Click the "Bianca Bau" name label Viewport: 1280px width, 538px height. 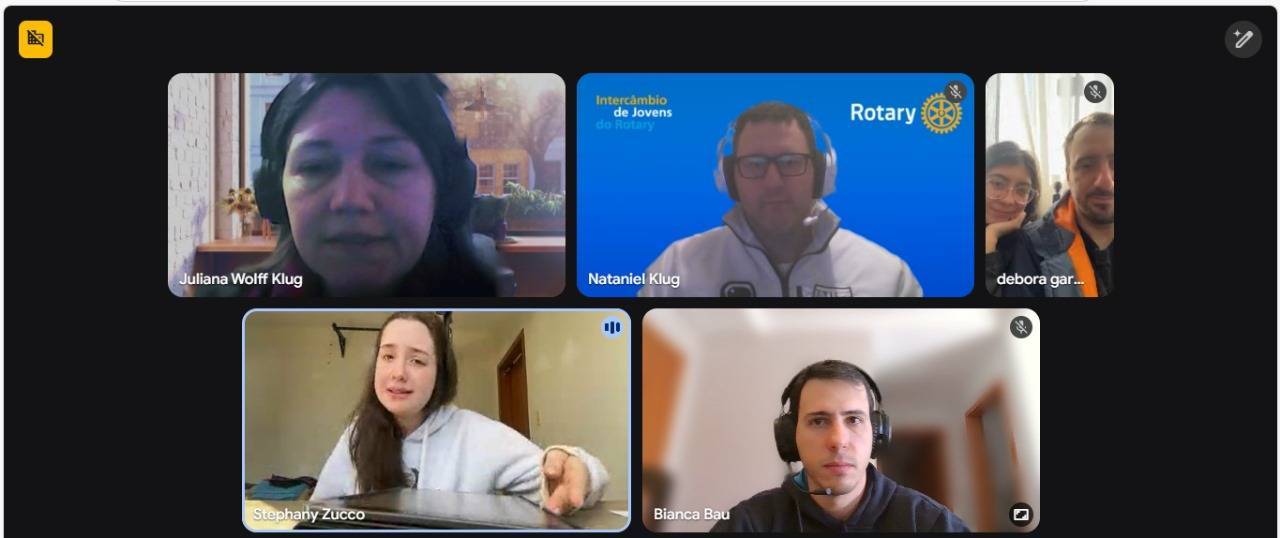(x=691, y=514)
